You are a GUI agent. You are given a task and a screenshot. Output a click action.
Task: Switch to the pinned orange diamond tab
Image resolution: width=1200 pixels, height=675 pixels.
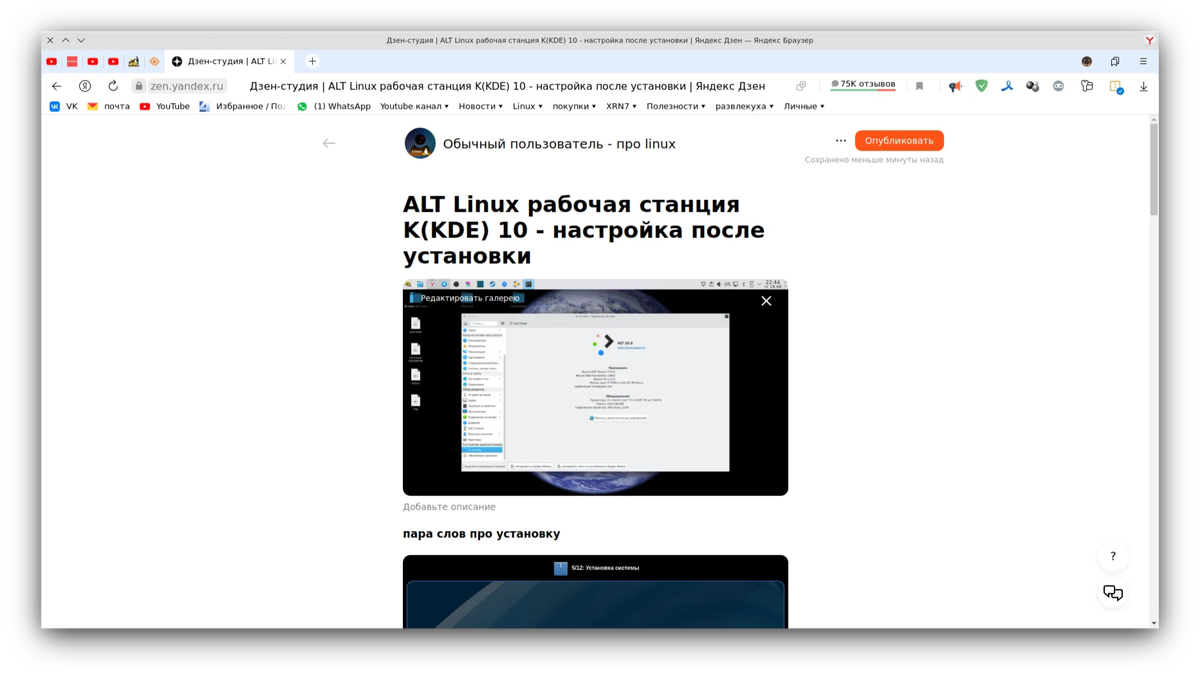154,61
